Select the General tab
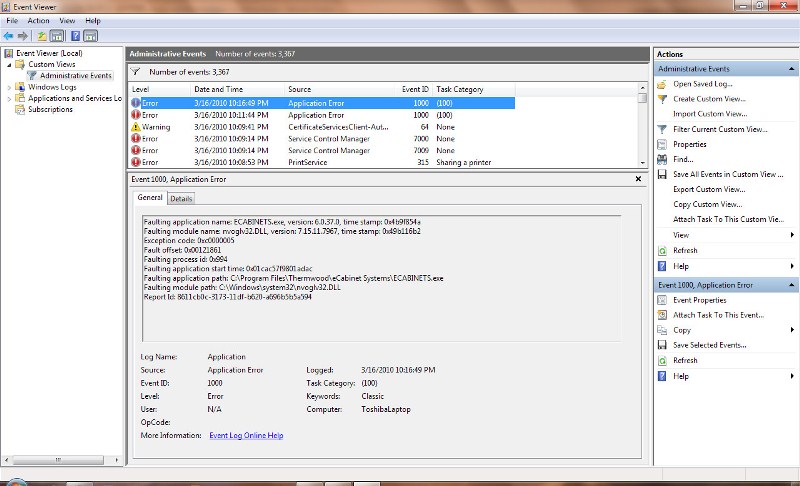The image size is (800, 486). [x=149, y=197]
